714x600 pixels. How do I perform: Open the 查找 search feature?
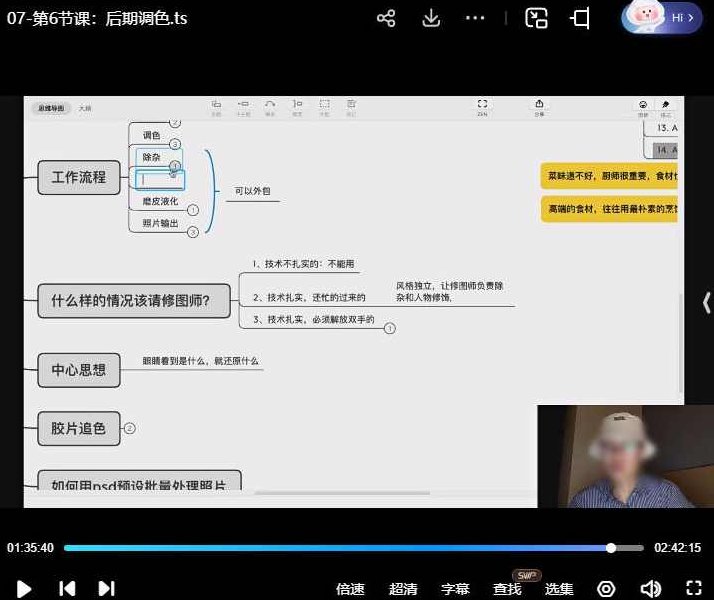(507, 589)
